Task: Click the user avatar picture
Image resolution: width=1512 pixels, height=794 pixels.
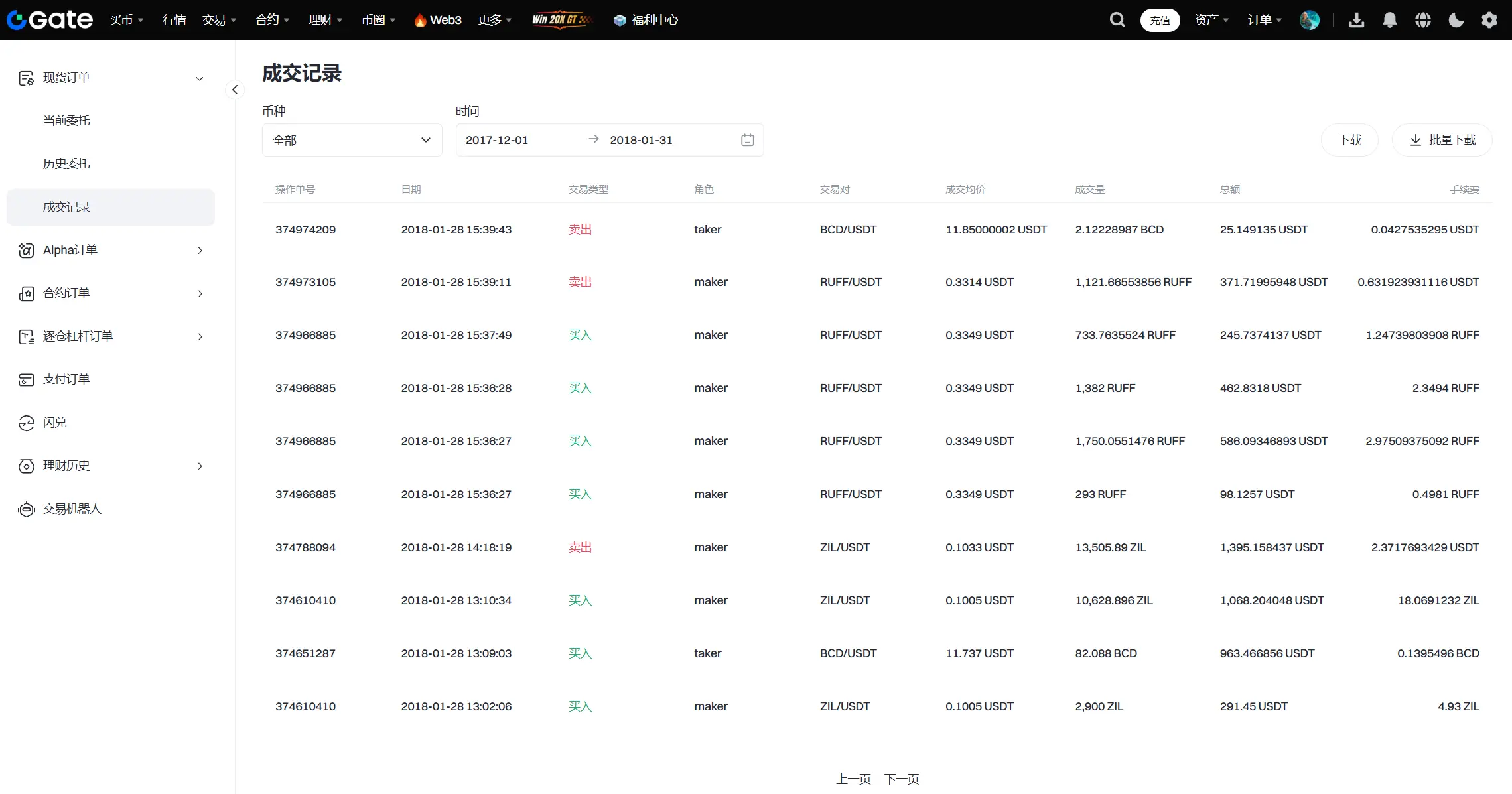Action: (1309, 20)
